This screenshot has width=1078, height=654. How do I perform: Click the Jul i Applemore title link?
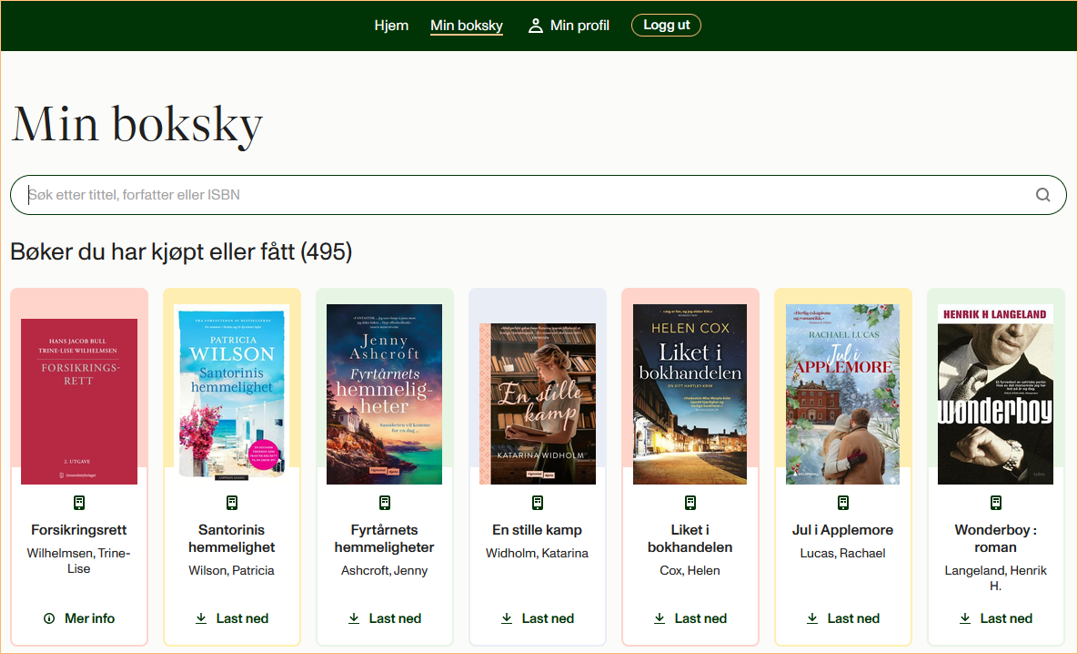click(x=843, y=530)
